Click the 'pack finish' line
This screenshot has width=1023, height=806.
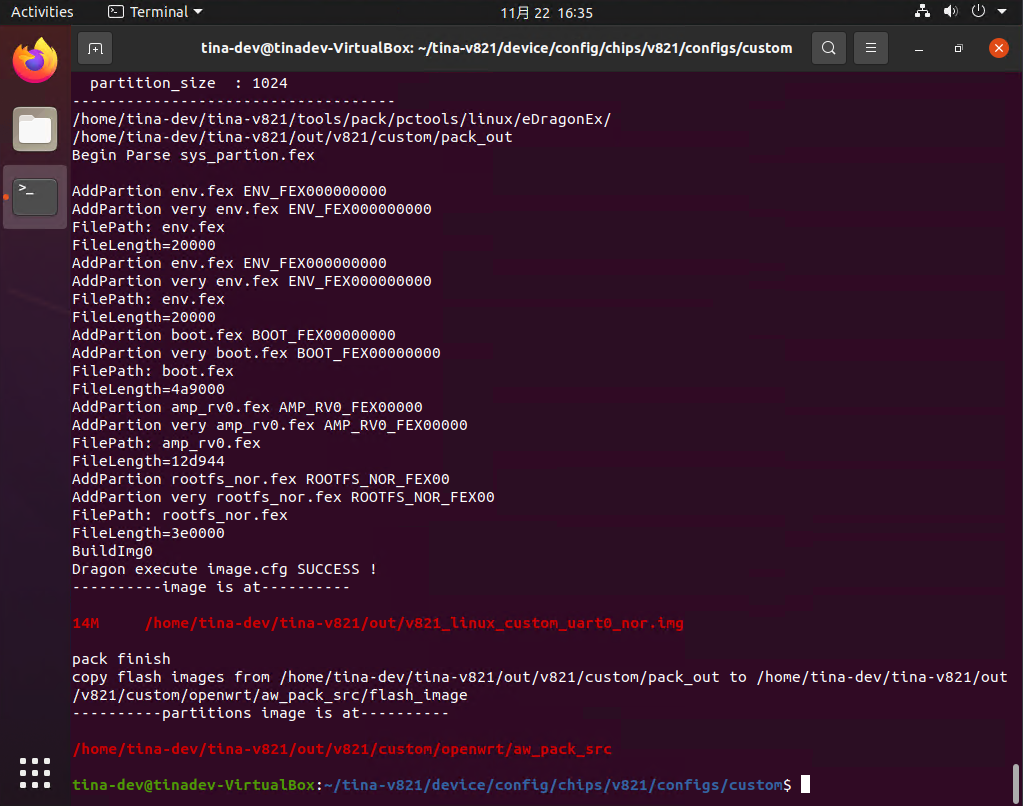click(x=121, y=659)
